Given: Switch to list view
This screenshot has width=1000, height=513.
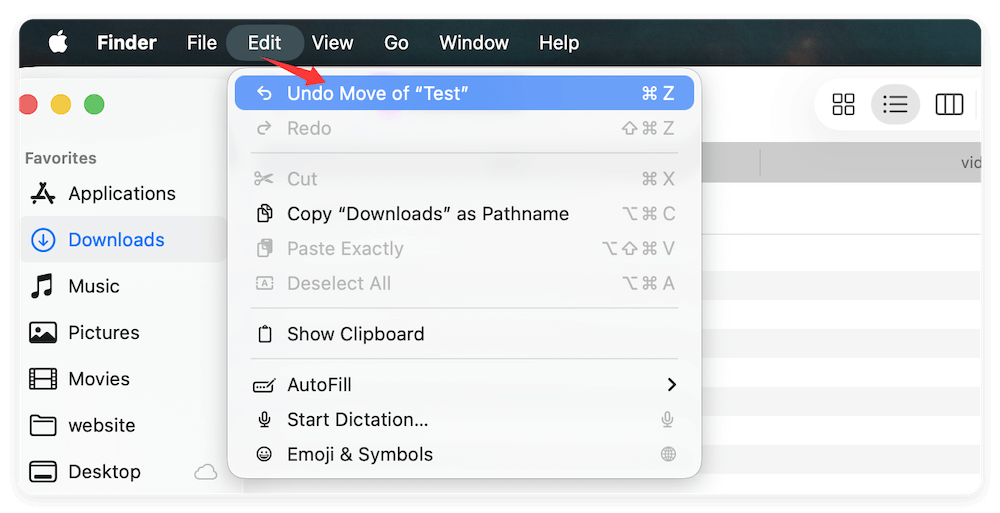Looking at the screenshot, I should point(895,104).
